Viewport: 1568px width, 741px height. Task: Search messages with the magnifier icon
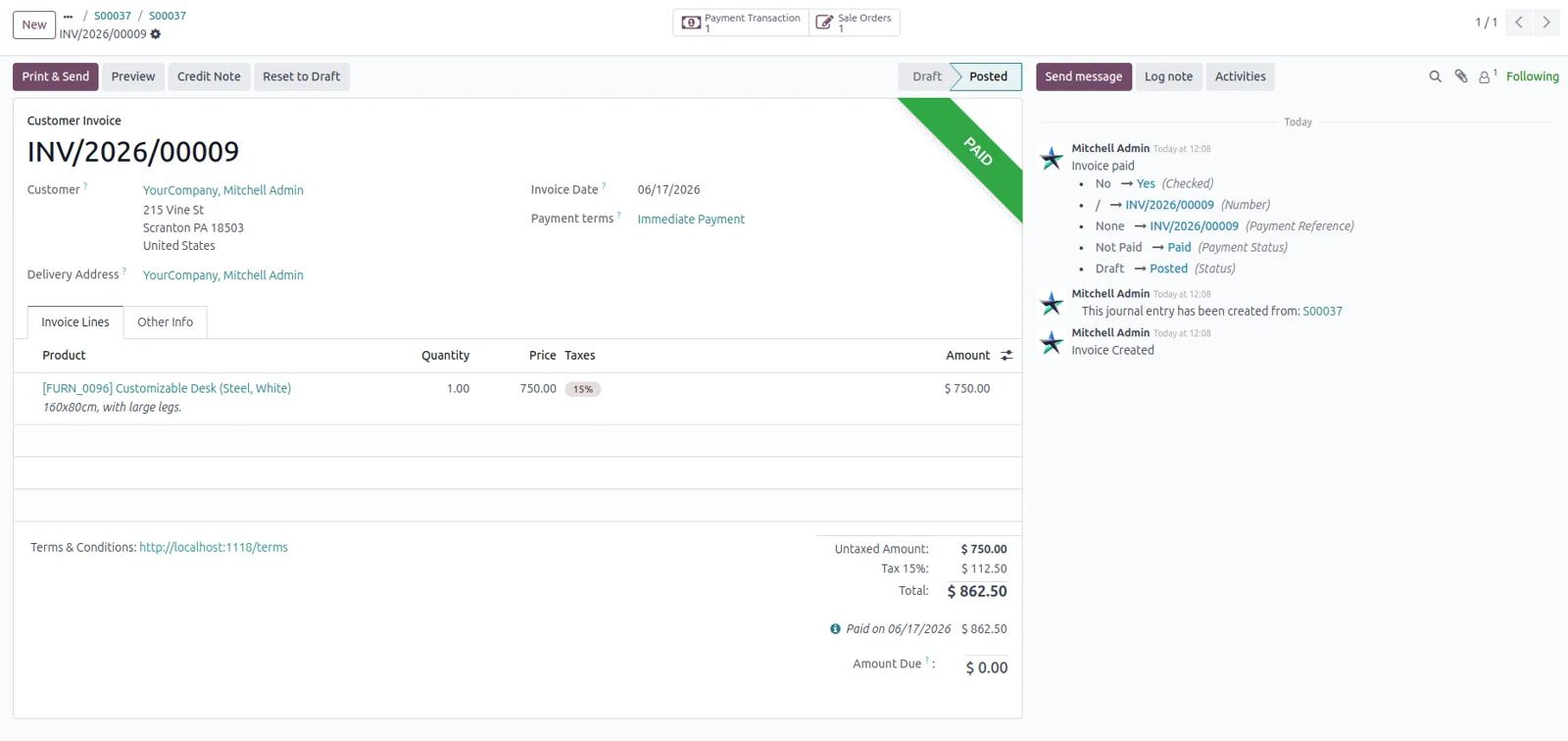pyautogui.click(x=1435, y=76)
